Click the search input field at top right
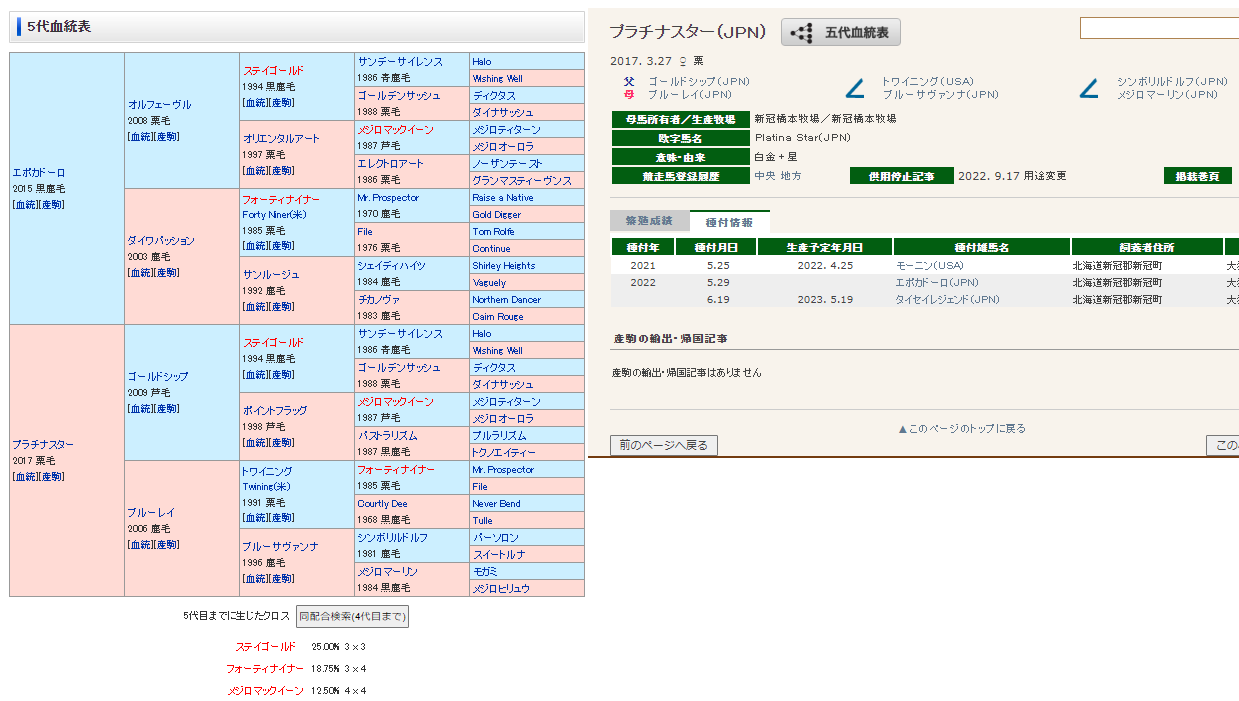The width and height of the screenshot is (1239, 701). click(1158, 28)
